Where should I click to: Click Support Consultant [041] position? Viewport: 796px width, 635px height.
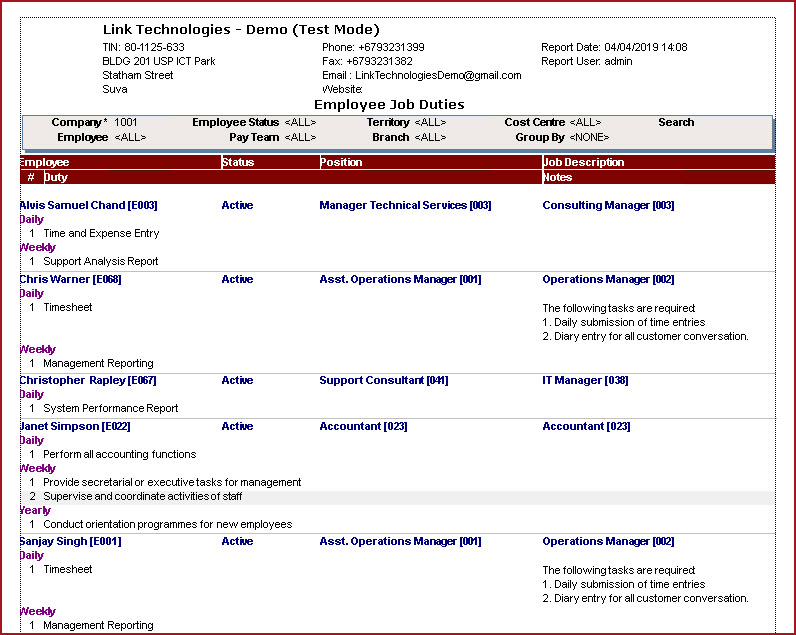point(383,381)
